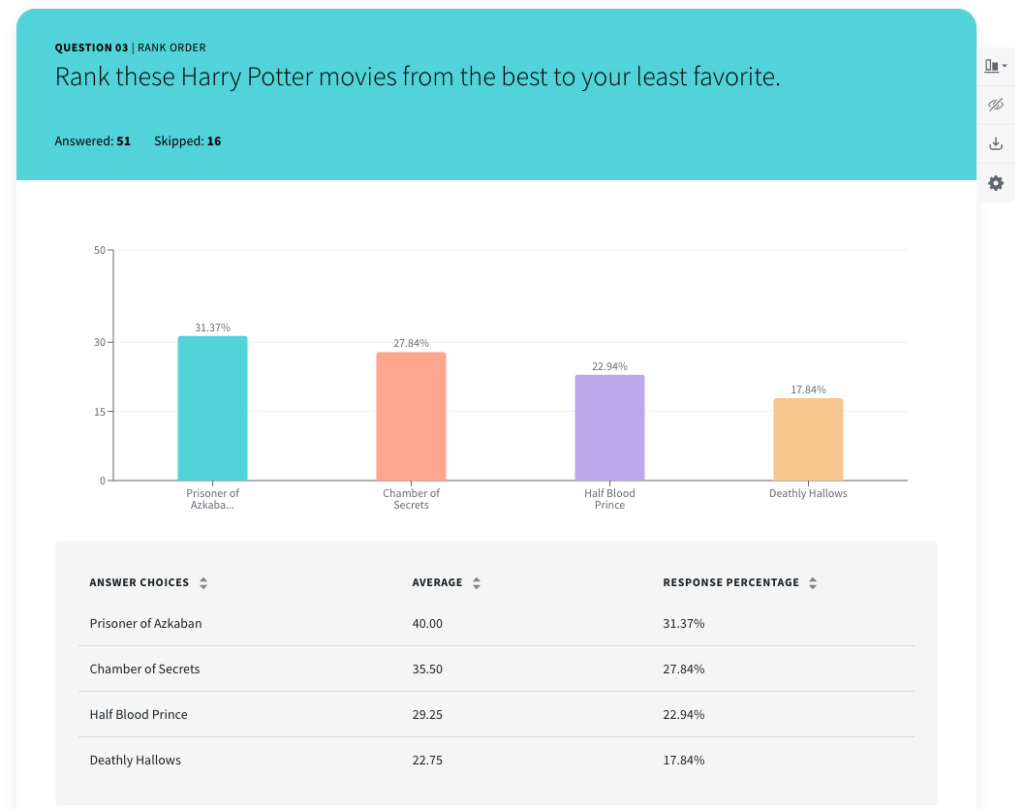Toggle sort on the Average column
This screenshot has width=1024, height=809.
click(x=477, y=582)
